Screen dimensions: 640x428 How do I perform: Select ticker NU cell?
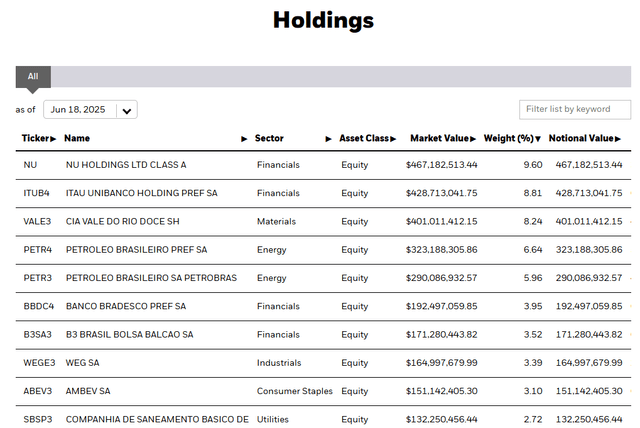[30, 165]
